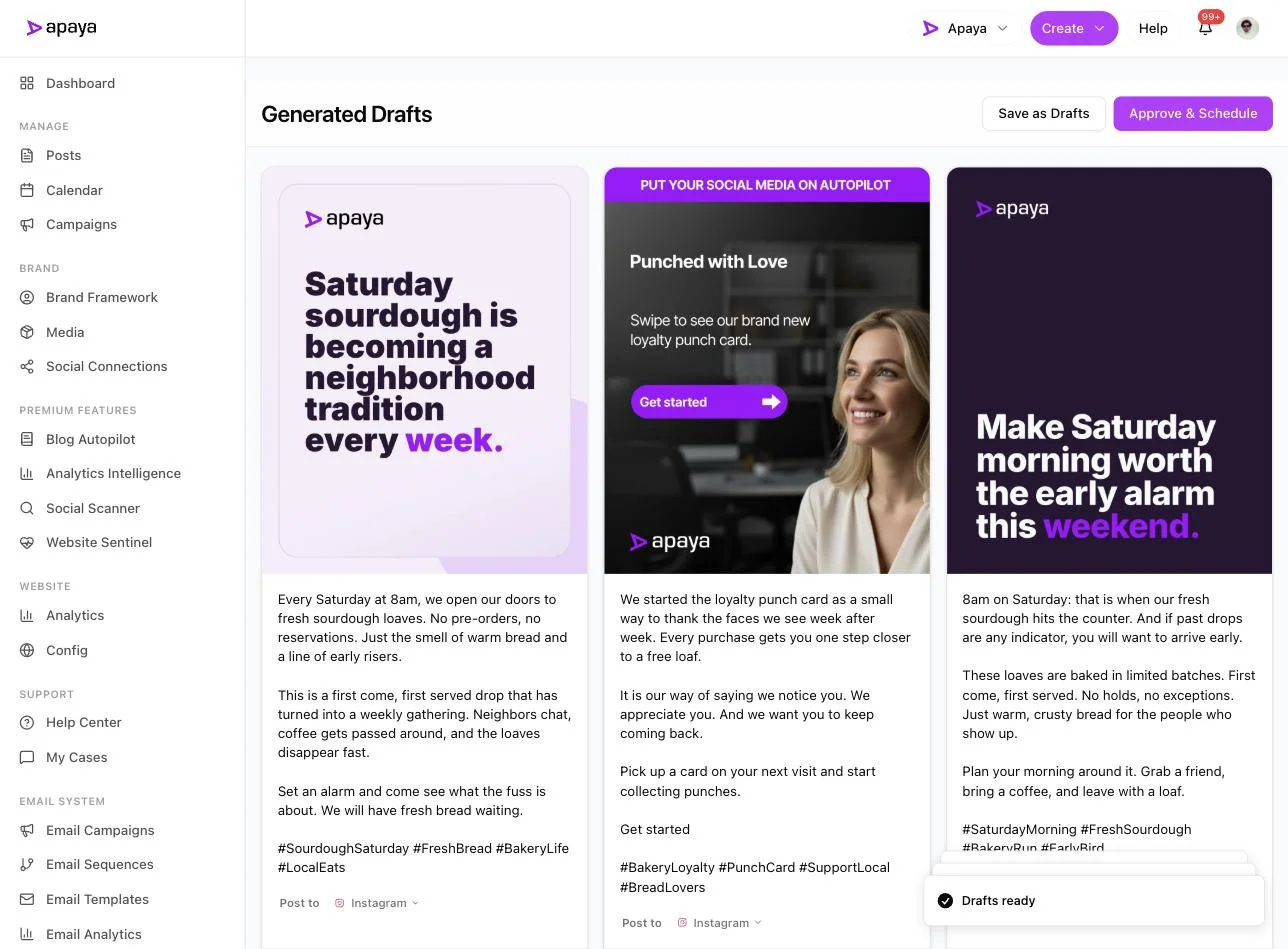Select the Make Saturday morning draft image
The height and width of the screenshot is (949, 1288).
[1109, 370]
